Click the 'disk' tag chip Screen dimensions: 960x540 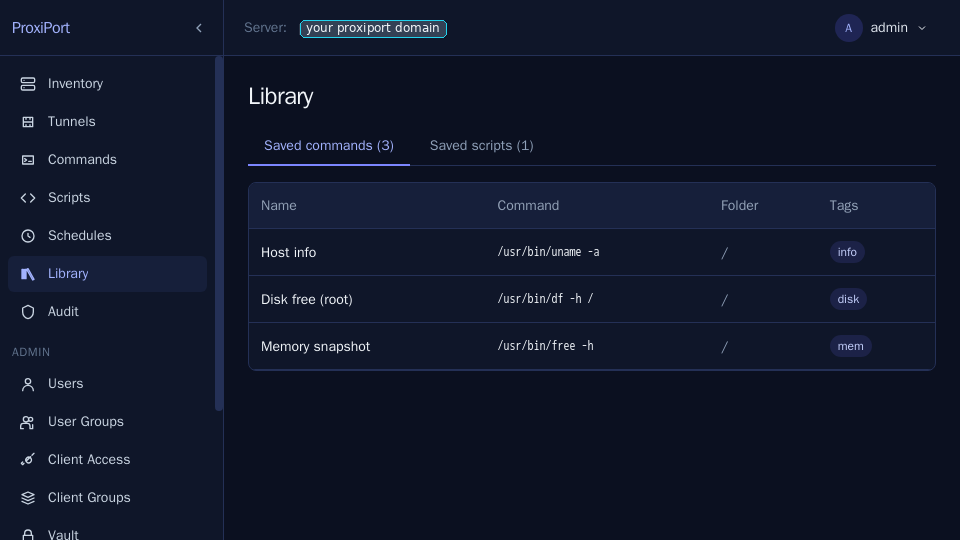[x=848, y=299]
